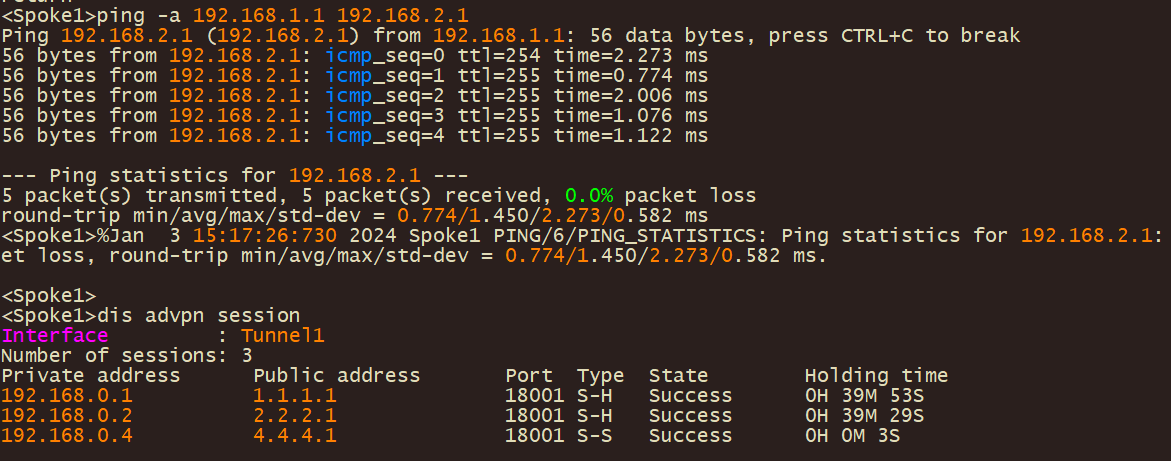
Task: Click public address 2.2.2.1
Action: pos(294,416)
